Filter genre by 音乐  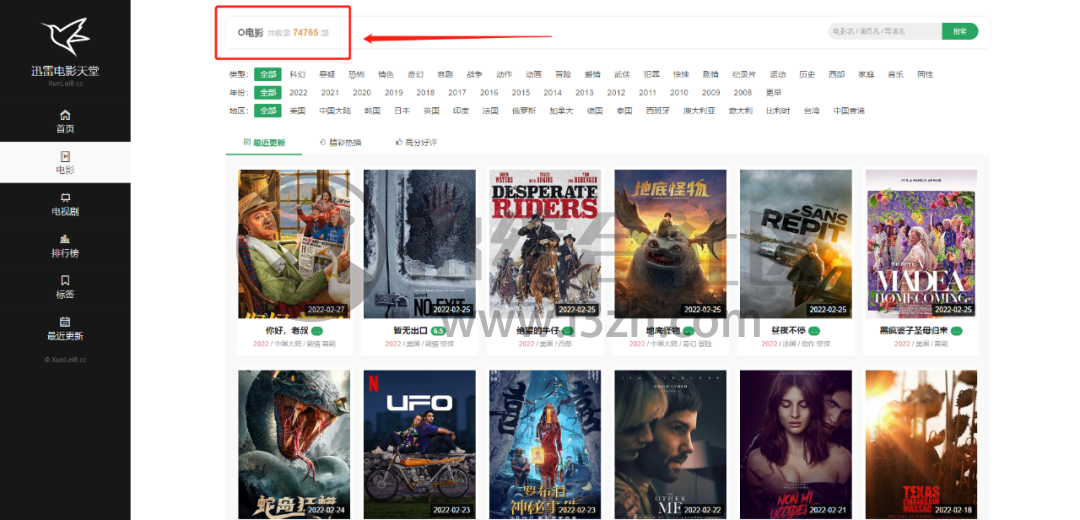point(895,74)
